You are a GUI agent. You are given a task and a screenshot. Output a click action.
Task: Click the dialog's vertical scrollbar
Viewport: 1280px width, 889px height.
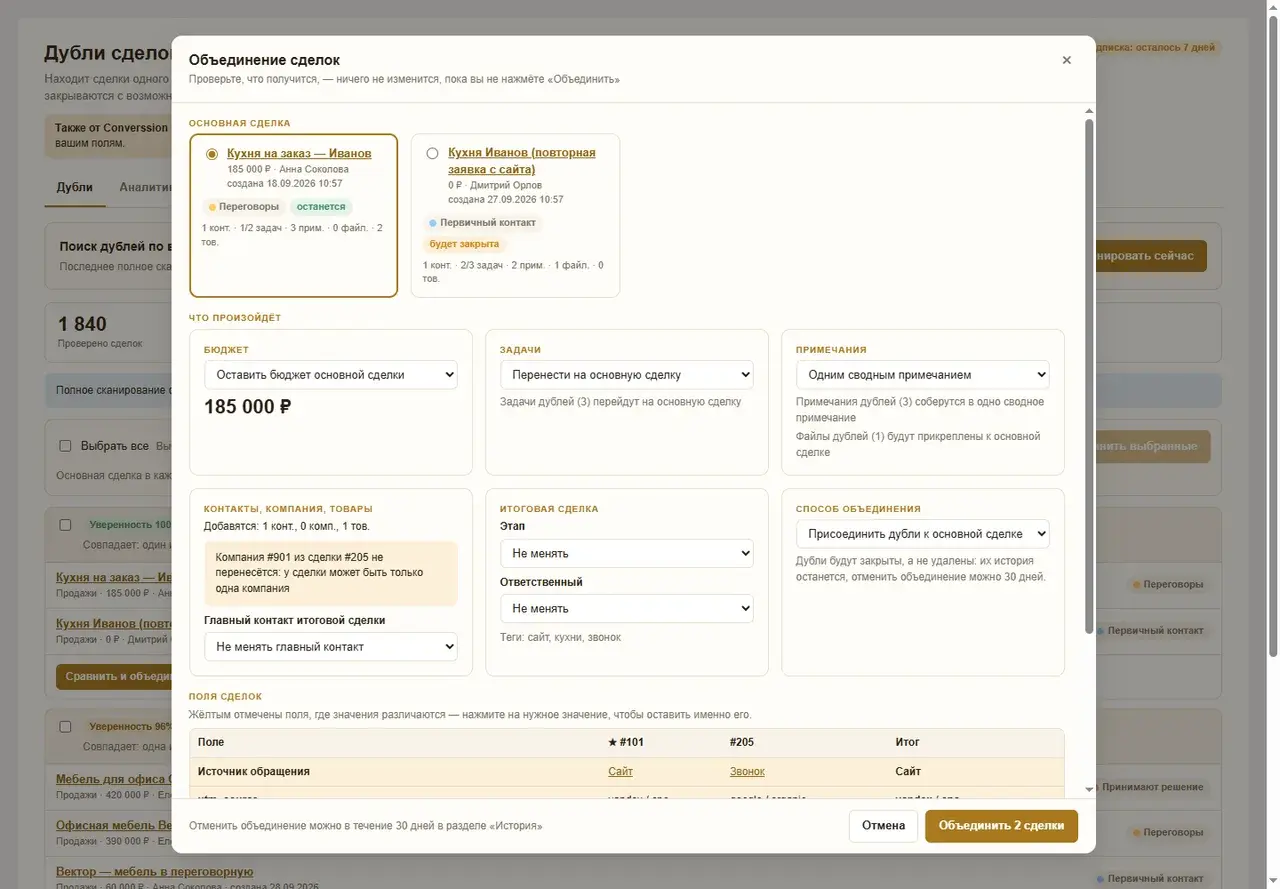click(1089, 375)
